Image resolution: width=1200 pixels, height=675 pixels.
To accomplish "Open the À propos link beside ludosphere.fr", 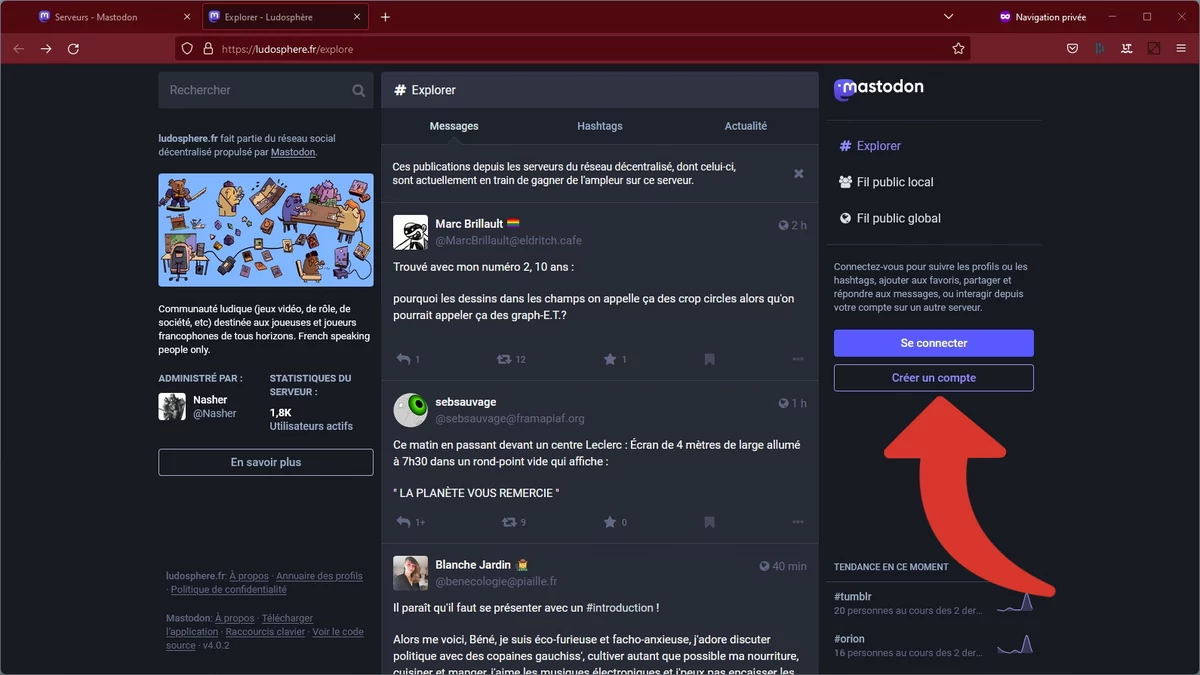I will coord(249,576).
